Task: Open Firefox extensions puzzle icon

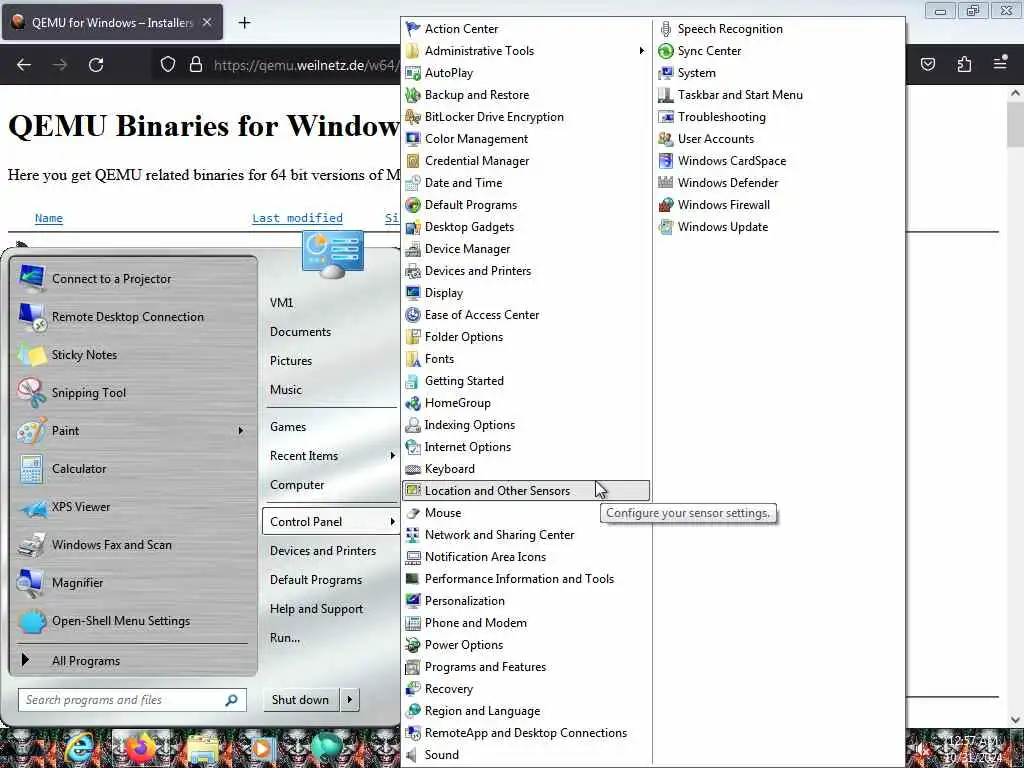Action: click(964, 64)
